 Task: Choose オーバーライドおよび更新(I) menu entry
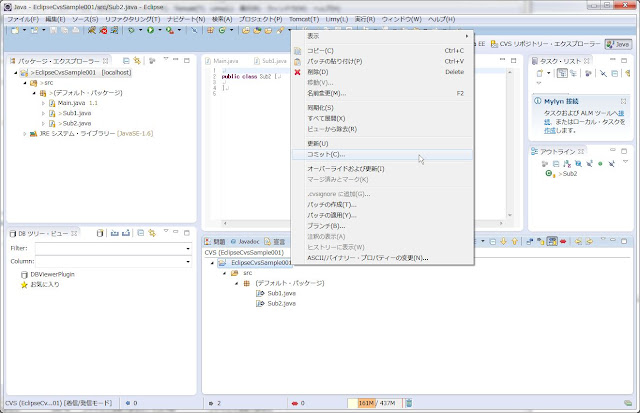382,169
